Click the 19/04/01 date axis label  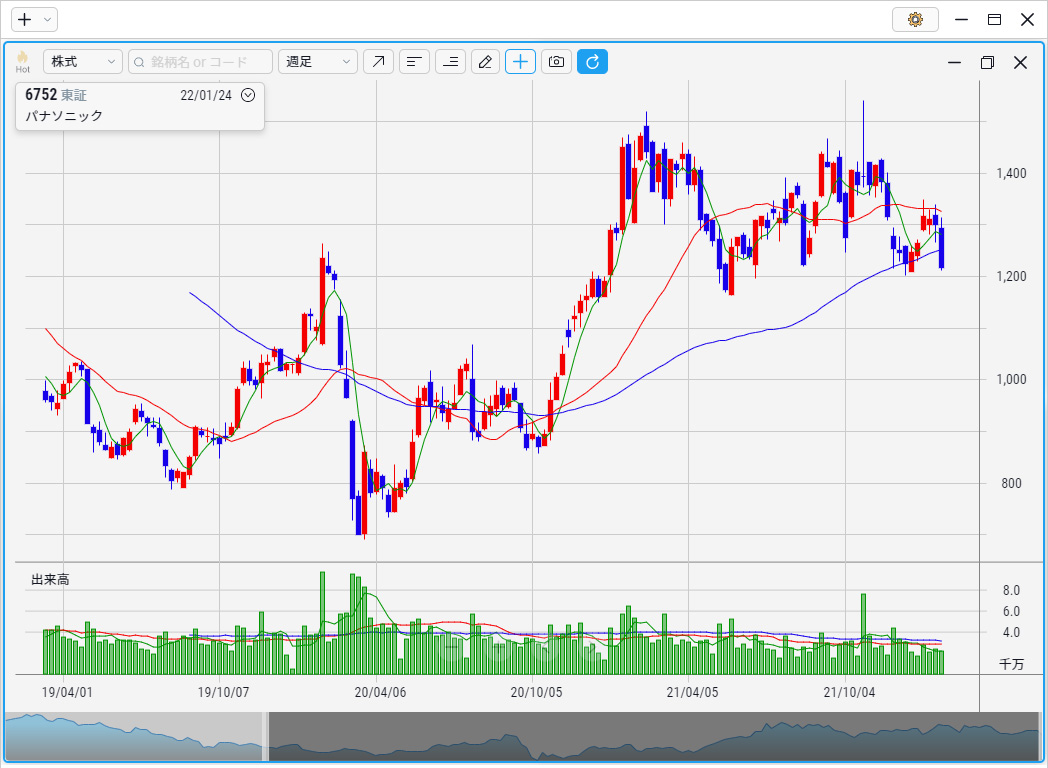click(67, 692)
